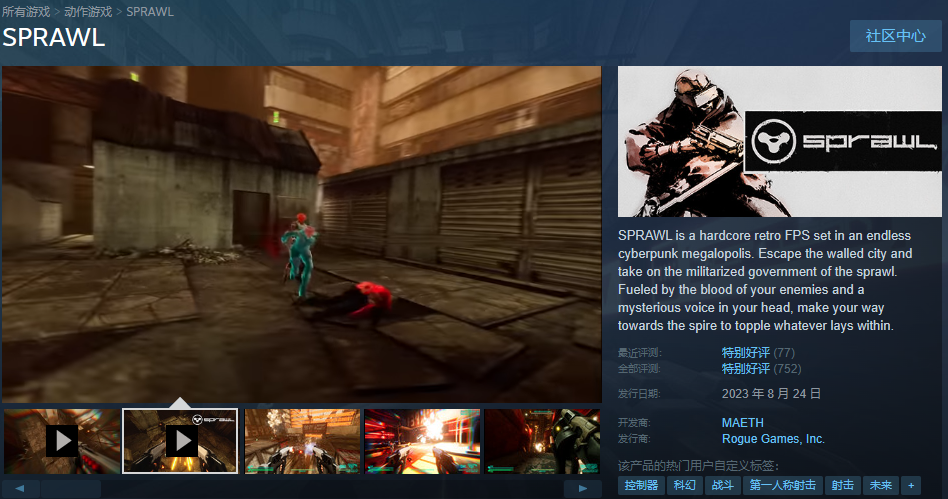Open recent reviews 特别好评 (77) link
The width and height of the screenshot is (948, 499).
(x=758, y=353)
